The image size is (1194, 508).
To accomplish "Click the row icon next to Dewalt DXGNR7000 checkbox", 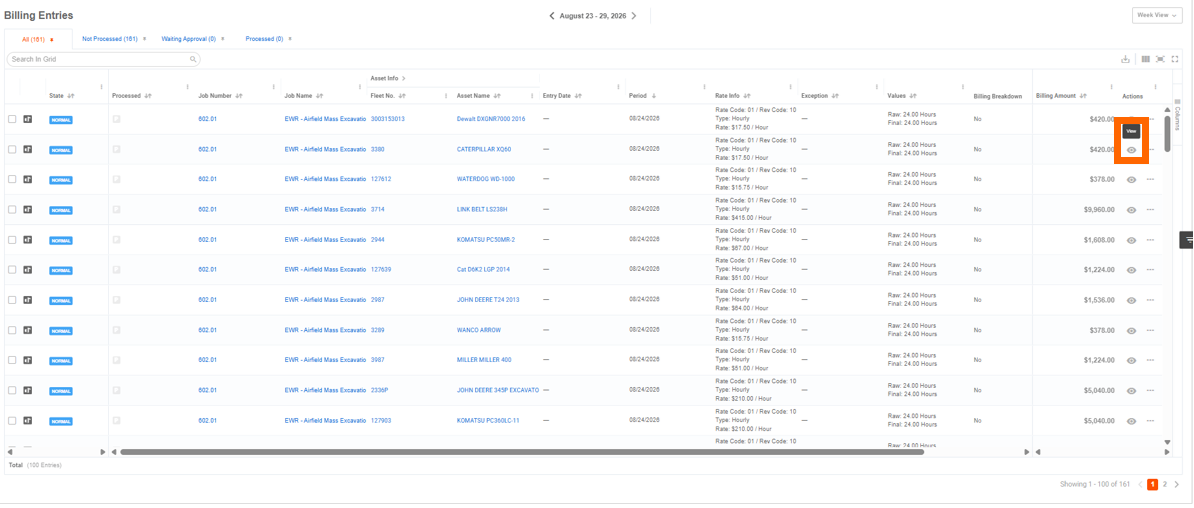I will click(28, 119).
